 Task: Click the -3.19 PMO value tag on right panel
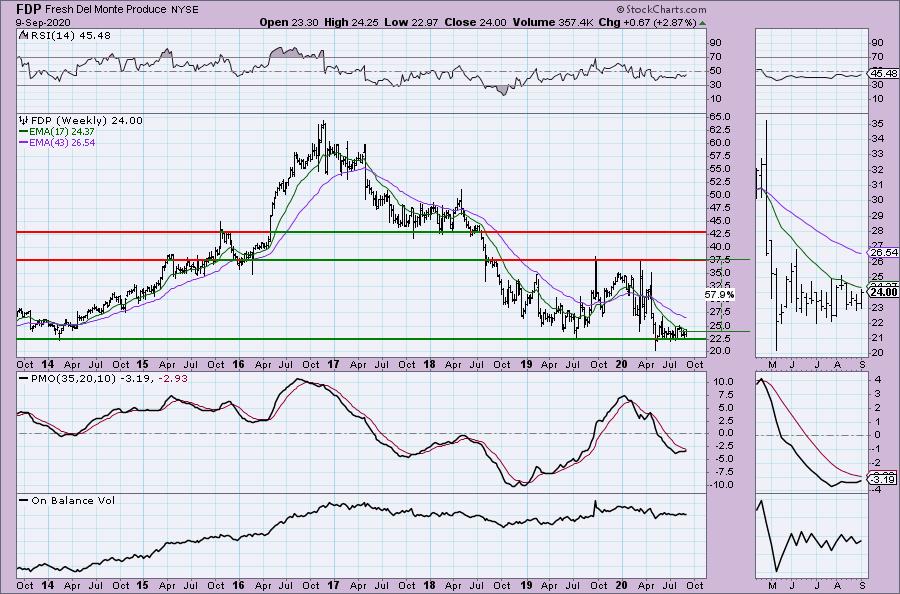point(883,479)
